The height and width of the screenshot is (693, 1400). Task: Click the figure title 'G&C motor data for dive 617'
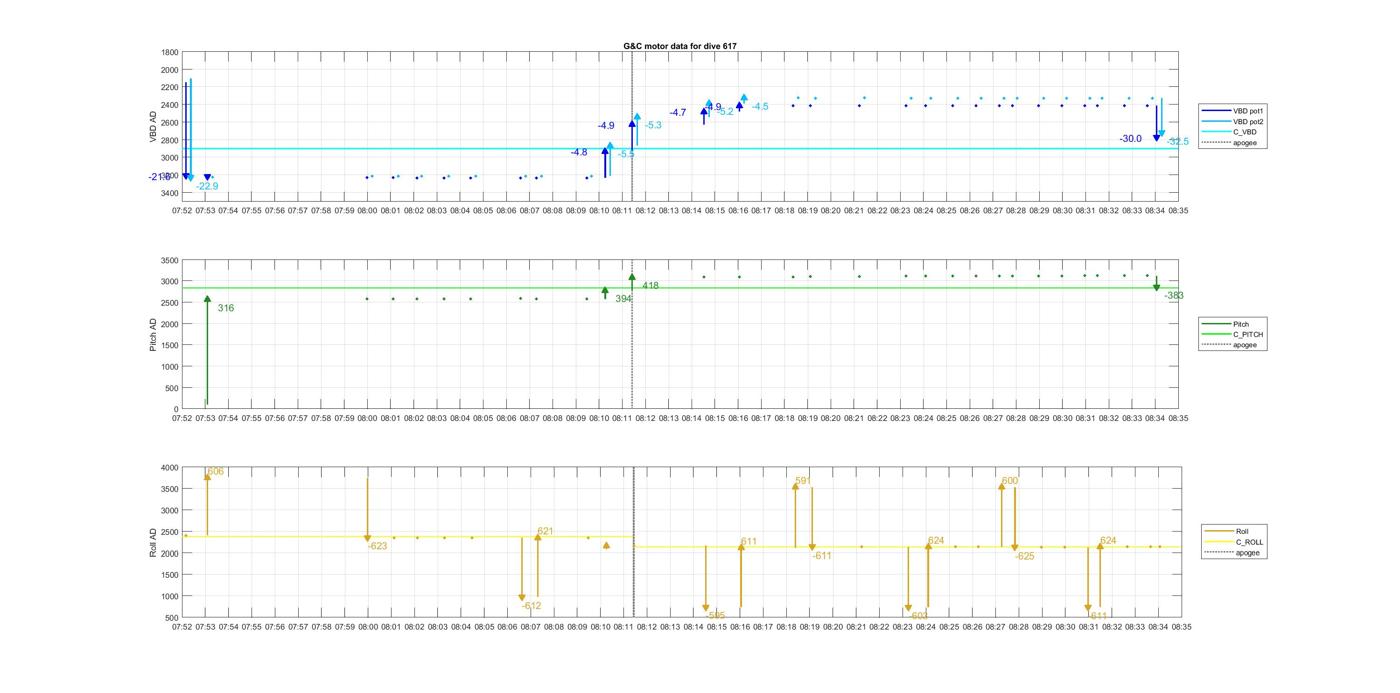click(680, 46)
